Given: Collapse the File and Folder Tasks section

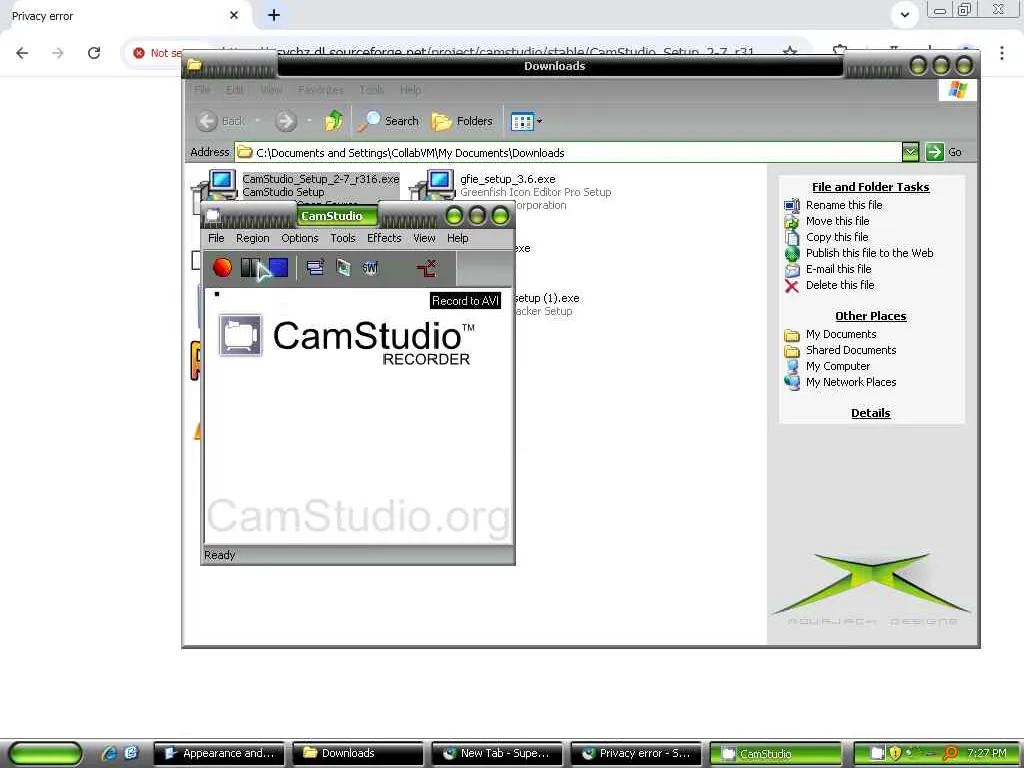Looking at the screenshot, I should pyautogui.click(x=871, y=187).
